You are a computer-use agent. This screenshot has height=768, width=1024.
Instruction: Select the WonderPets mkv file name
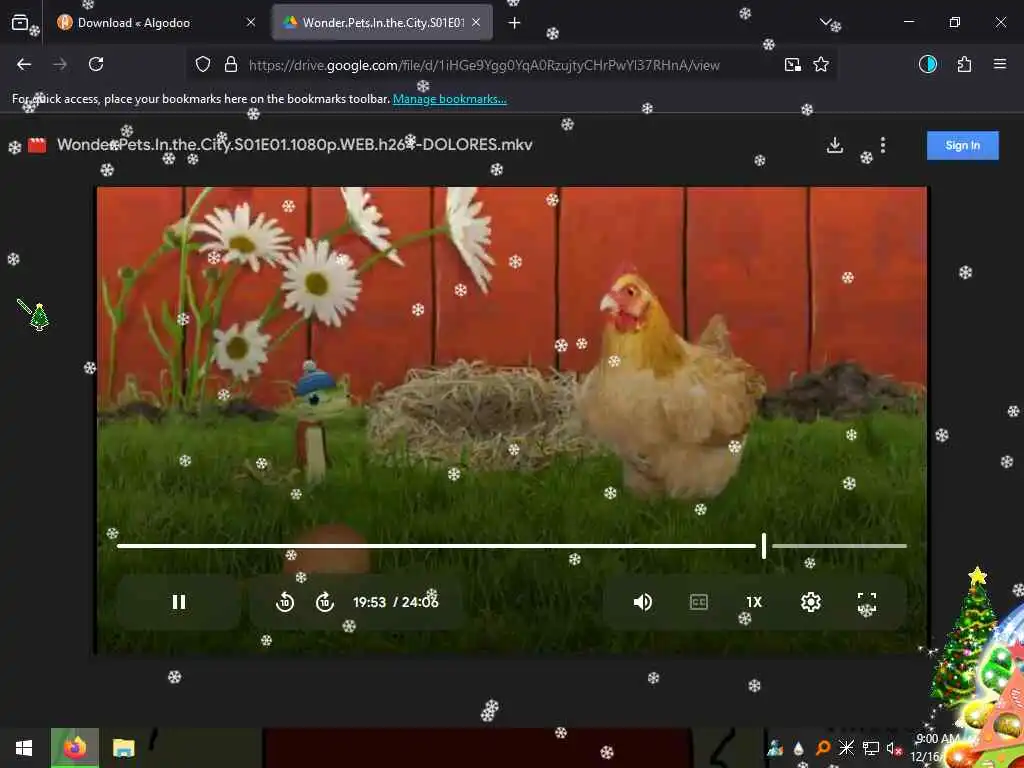click(295, 144)
